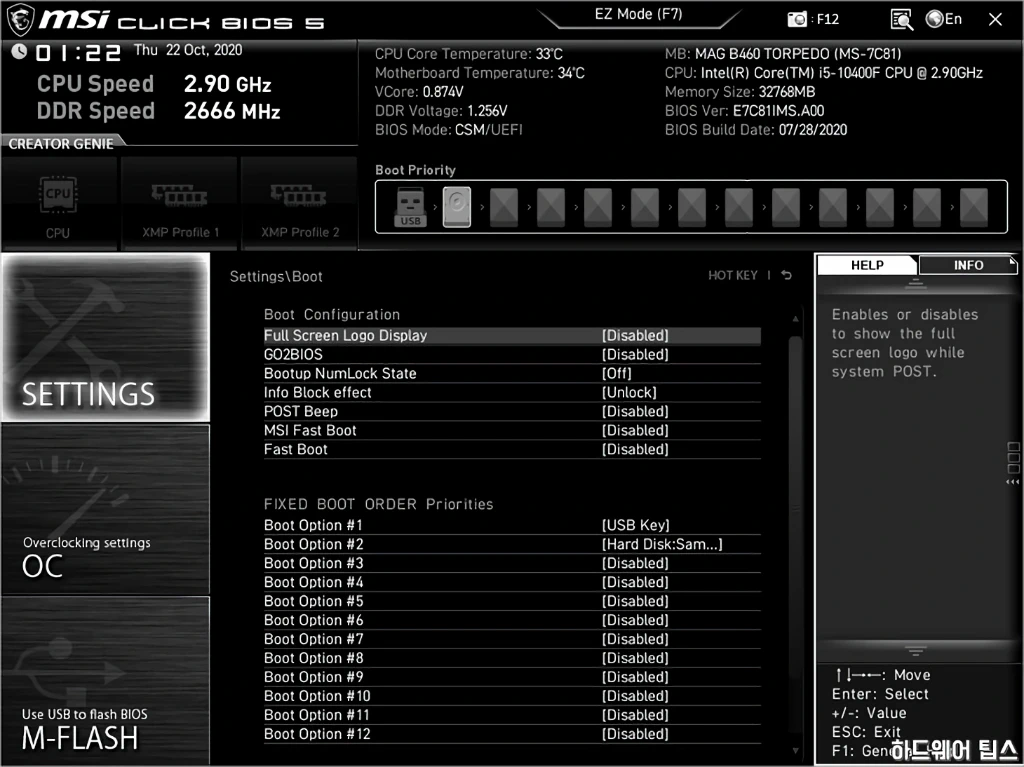Click the CREATOR GENIE label tab
This screenshot has height=767, width=1024.
[61, 144]
